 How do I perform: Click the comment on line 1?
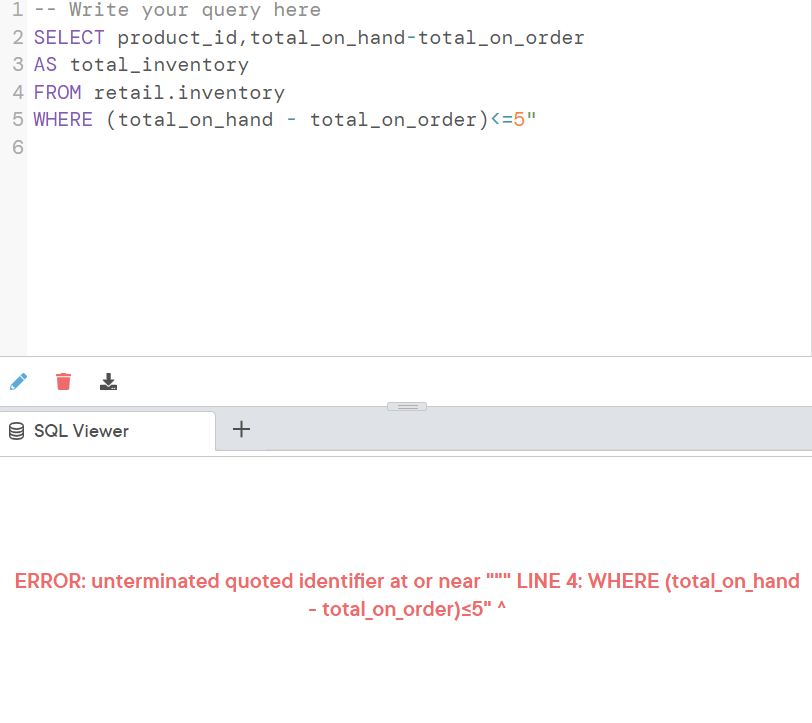(175, 10)
